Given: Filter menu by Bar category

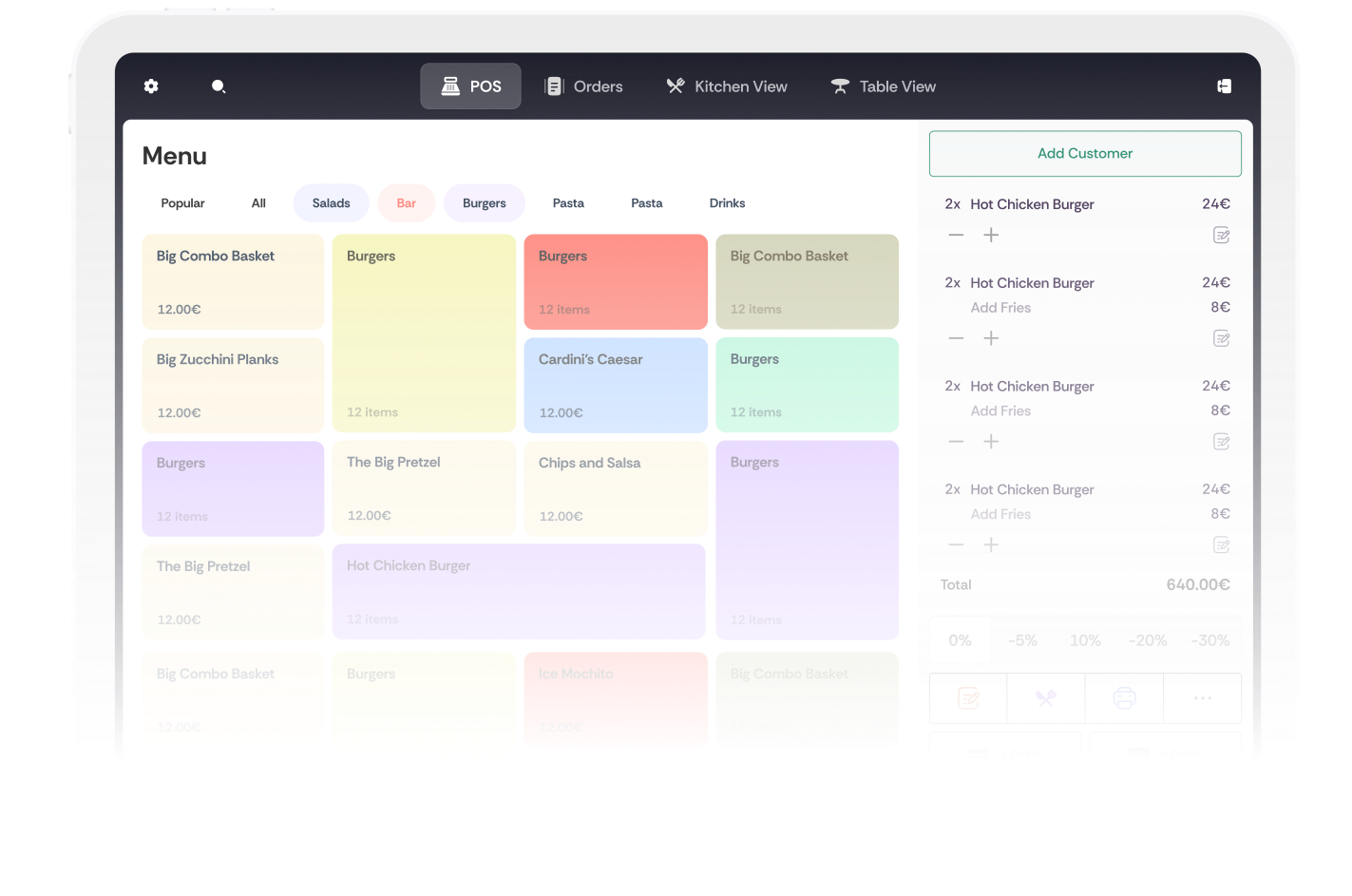Looking at the screenshot, I should (407, 203).
